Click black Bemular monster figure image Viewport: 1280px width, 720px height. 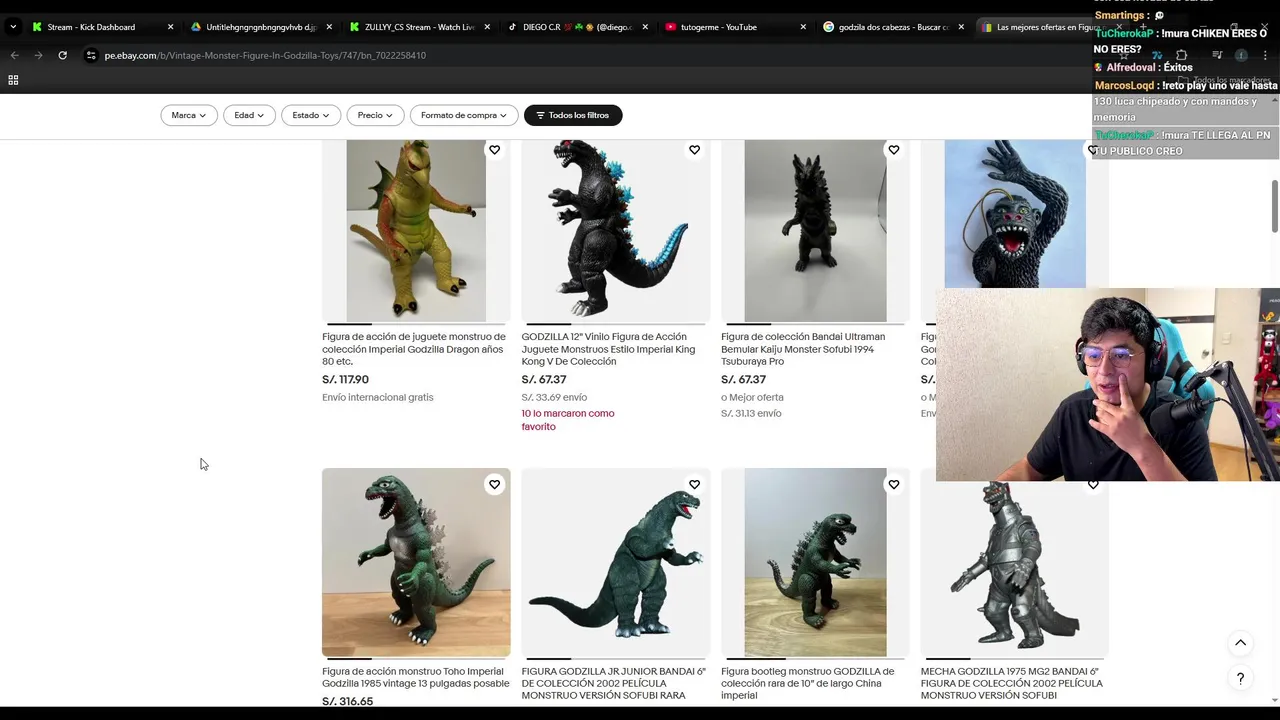point(815,231)
